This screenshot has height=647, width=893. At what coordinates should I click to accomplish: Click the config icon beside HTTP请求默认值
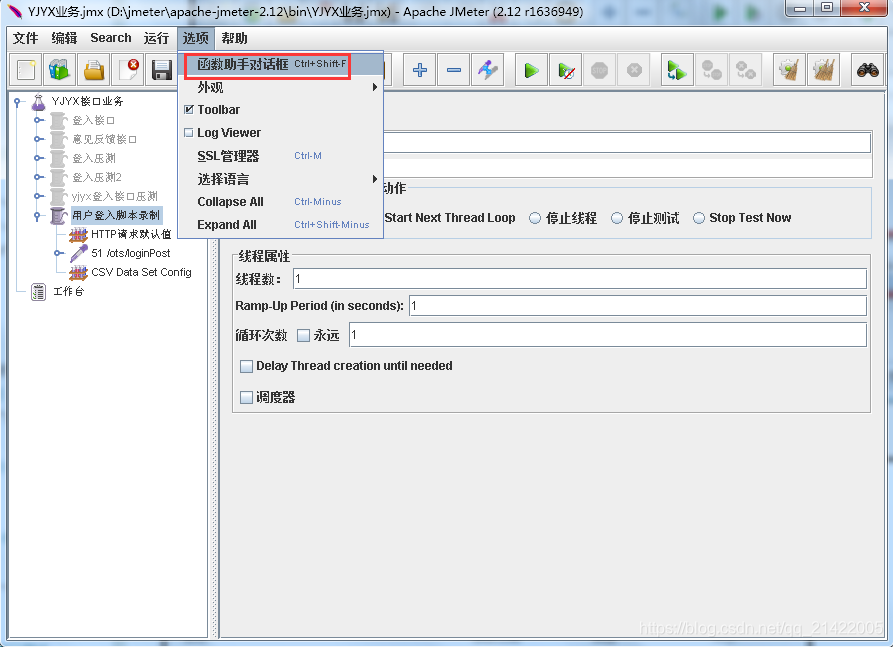[78, 235]
